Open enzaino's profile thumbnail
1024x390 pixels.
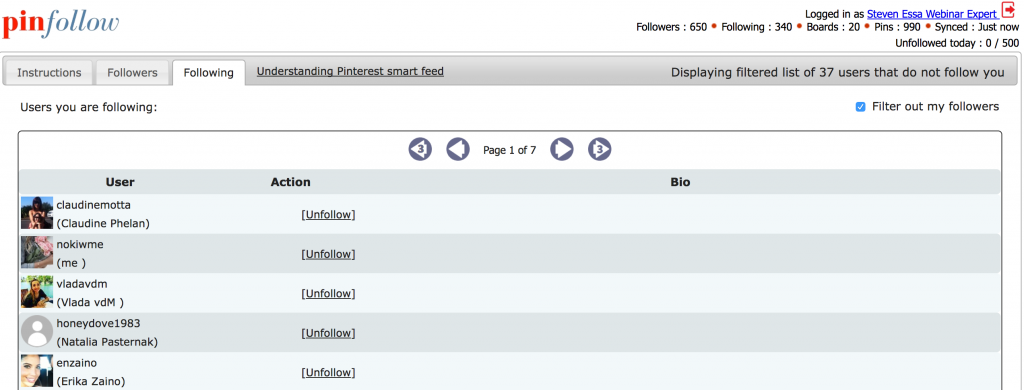point(37,370)
